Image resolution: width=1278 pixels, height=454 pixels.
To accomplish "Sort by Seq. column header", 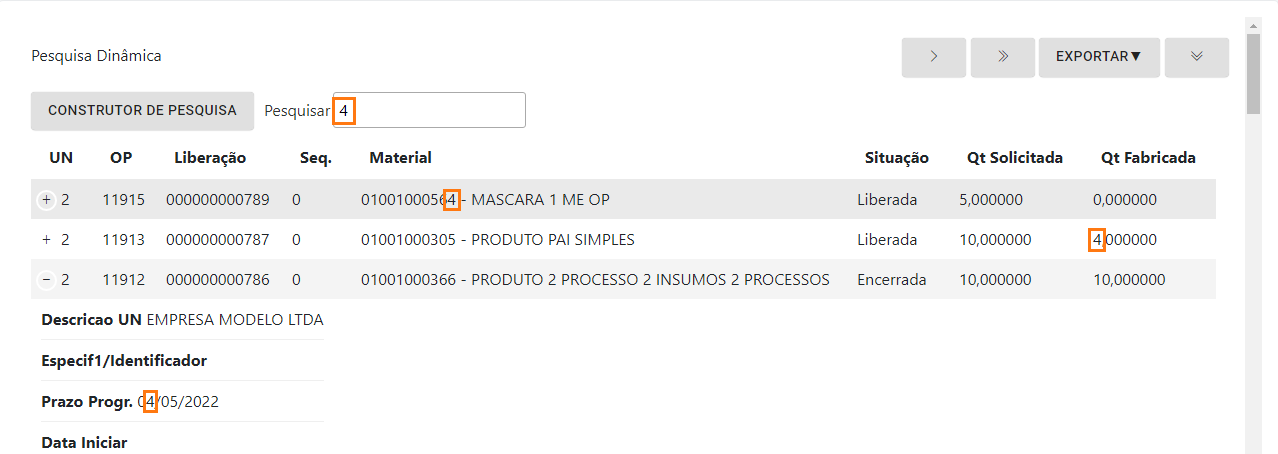I will pyautogui.click(x=315, y=158).
